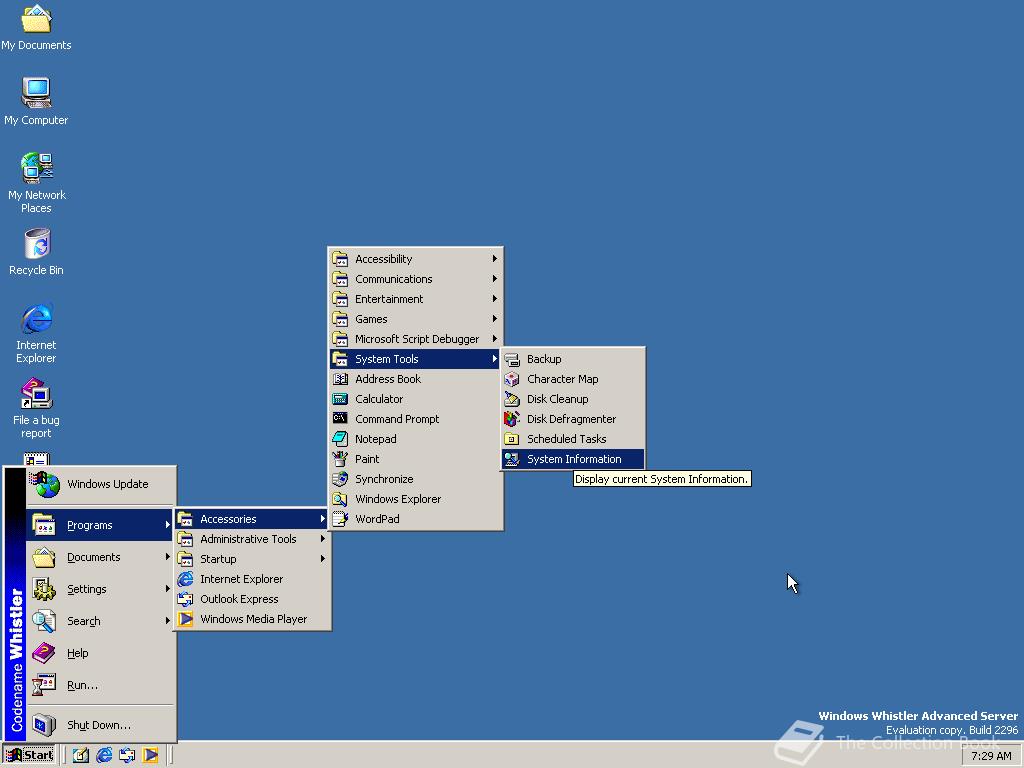The height and width of the screenshot is (768, 1024).
Task: Click the Address Book icon
Action: [340, 379]
